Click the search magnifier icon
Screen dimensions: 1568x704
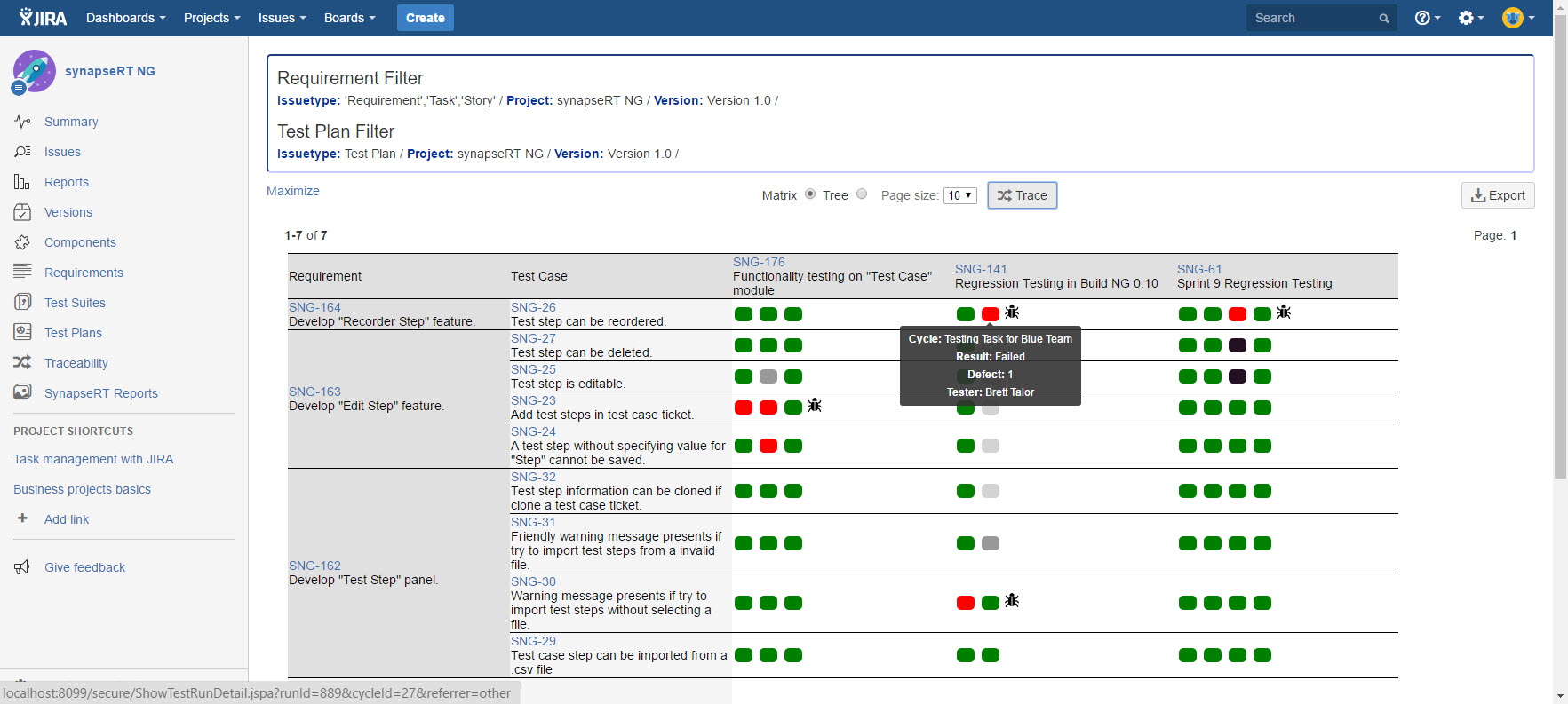click(1383, 18)
